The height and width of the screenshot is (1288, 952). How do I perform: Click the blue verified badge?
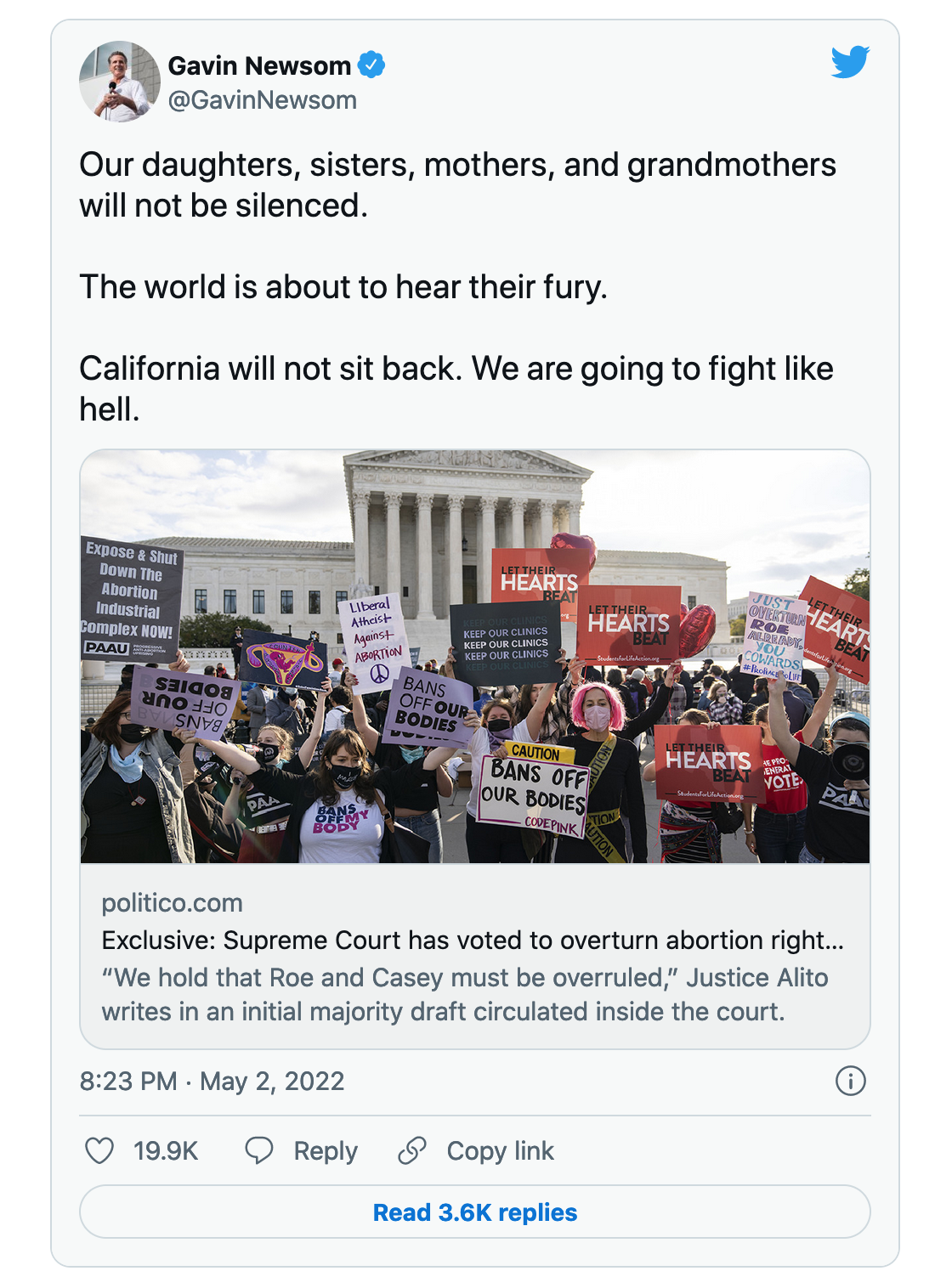click(371, 65)
